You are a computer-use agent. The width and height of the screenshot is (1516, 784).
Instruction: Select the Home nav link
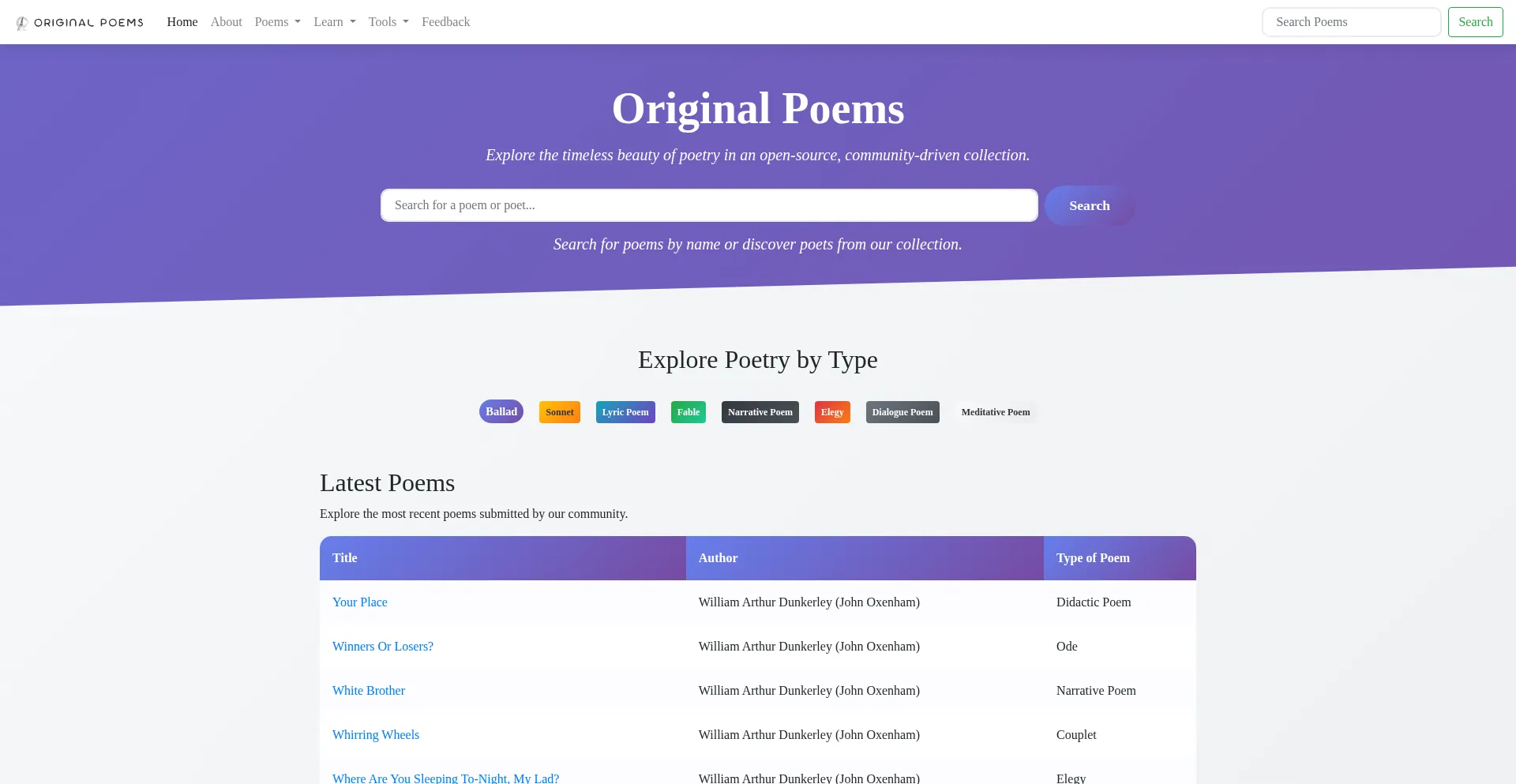182,22
